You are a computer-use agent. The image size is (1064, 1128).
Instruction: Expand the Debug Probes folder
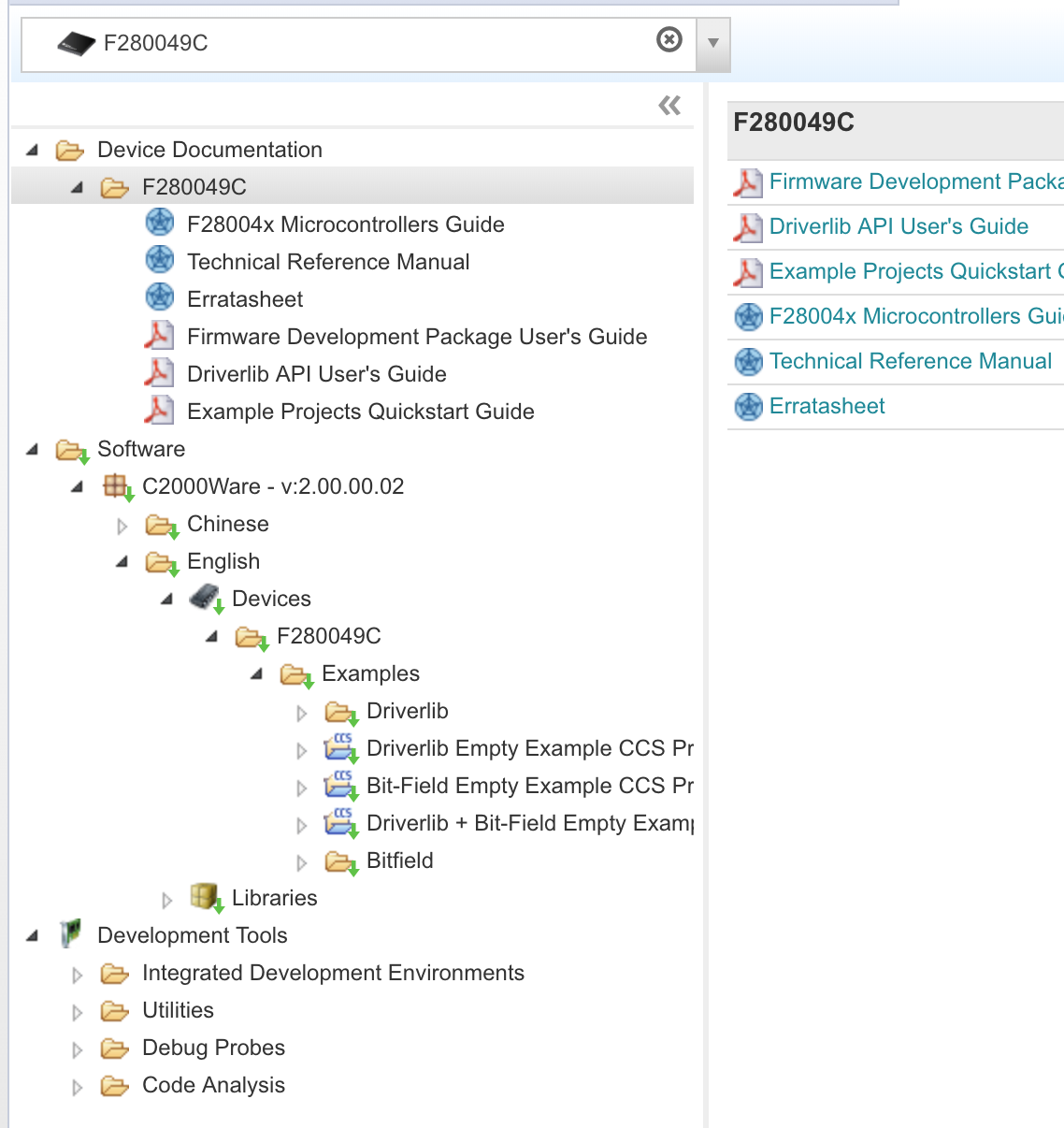coord(77,1048)
